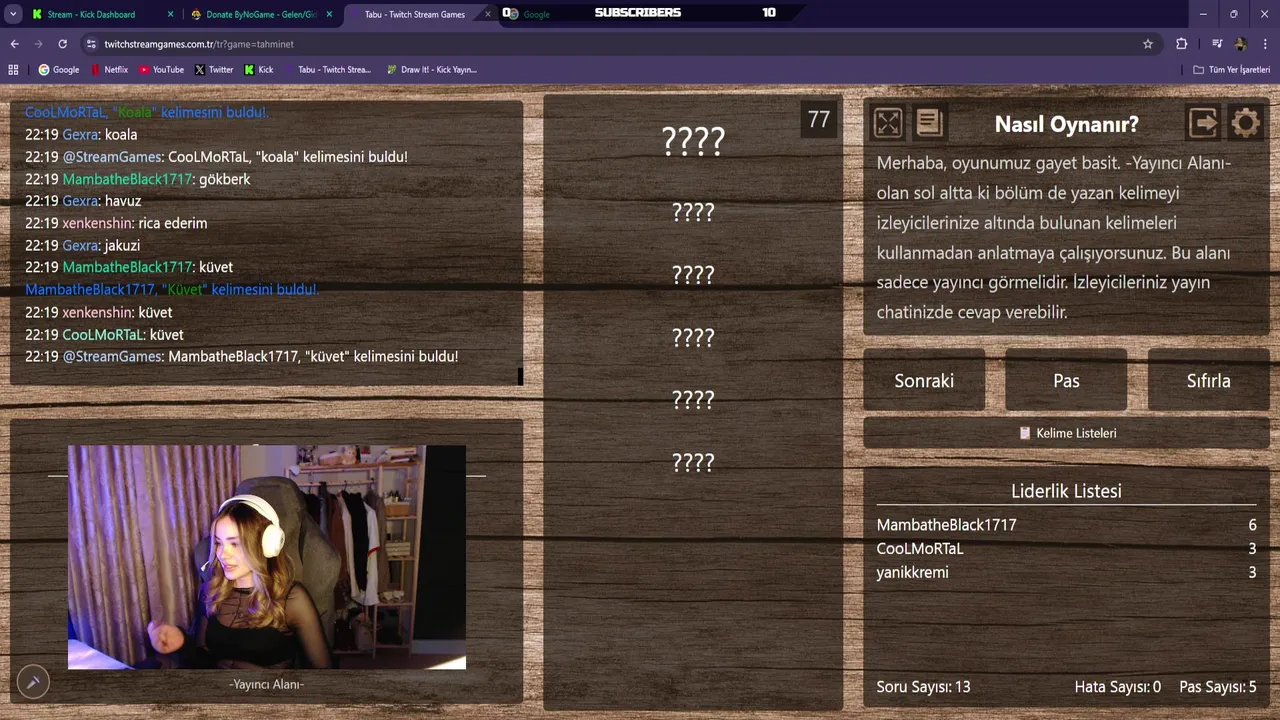Reload the current page
Screen dimensions: 1280x720
pyautogui.click(x=62, y=44)
